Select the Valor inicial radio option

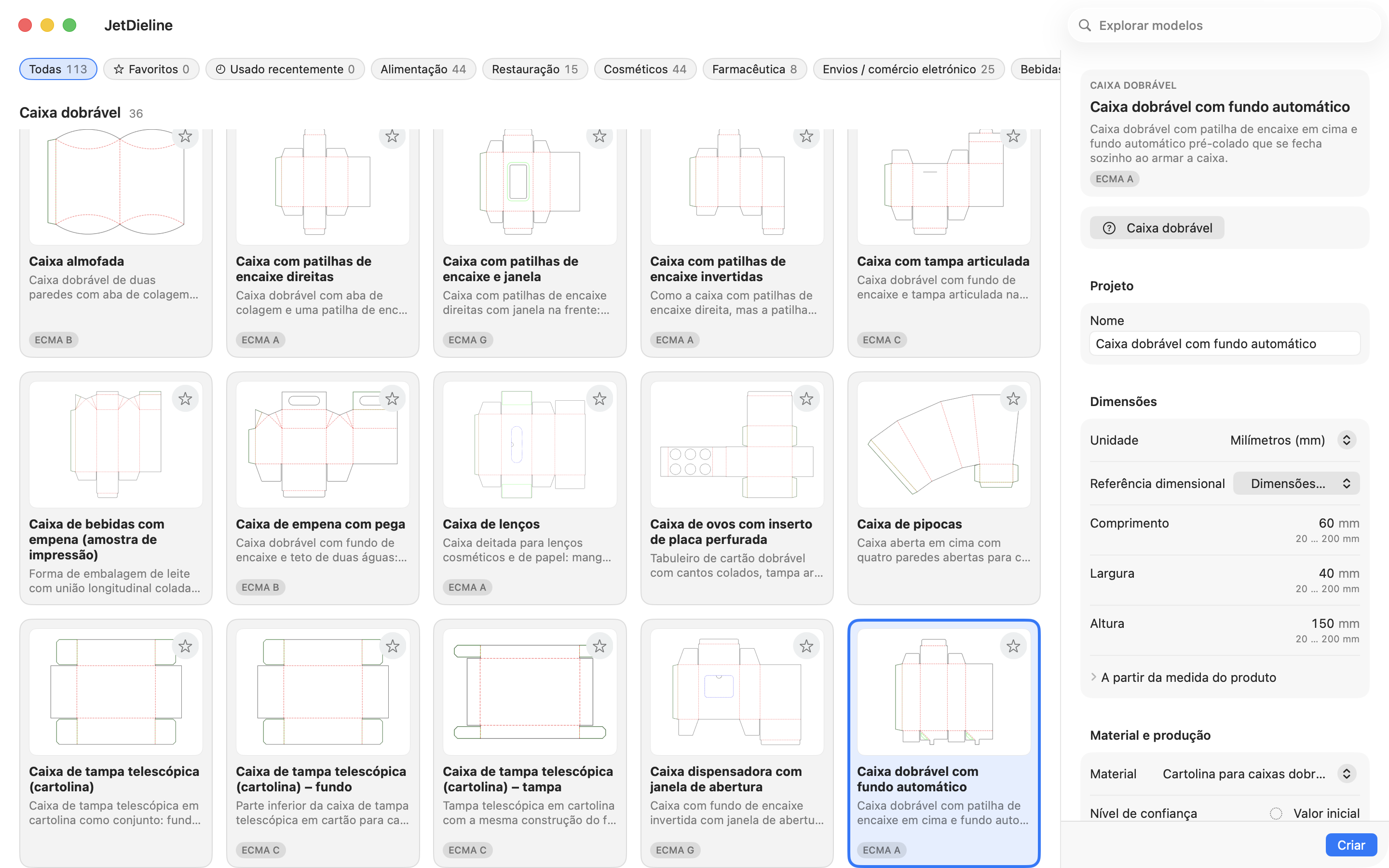[x=1275, y=814]
